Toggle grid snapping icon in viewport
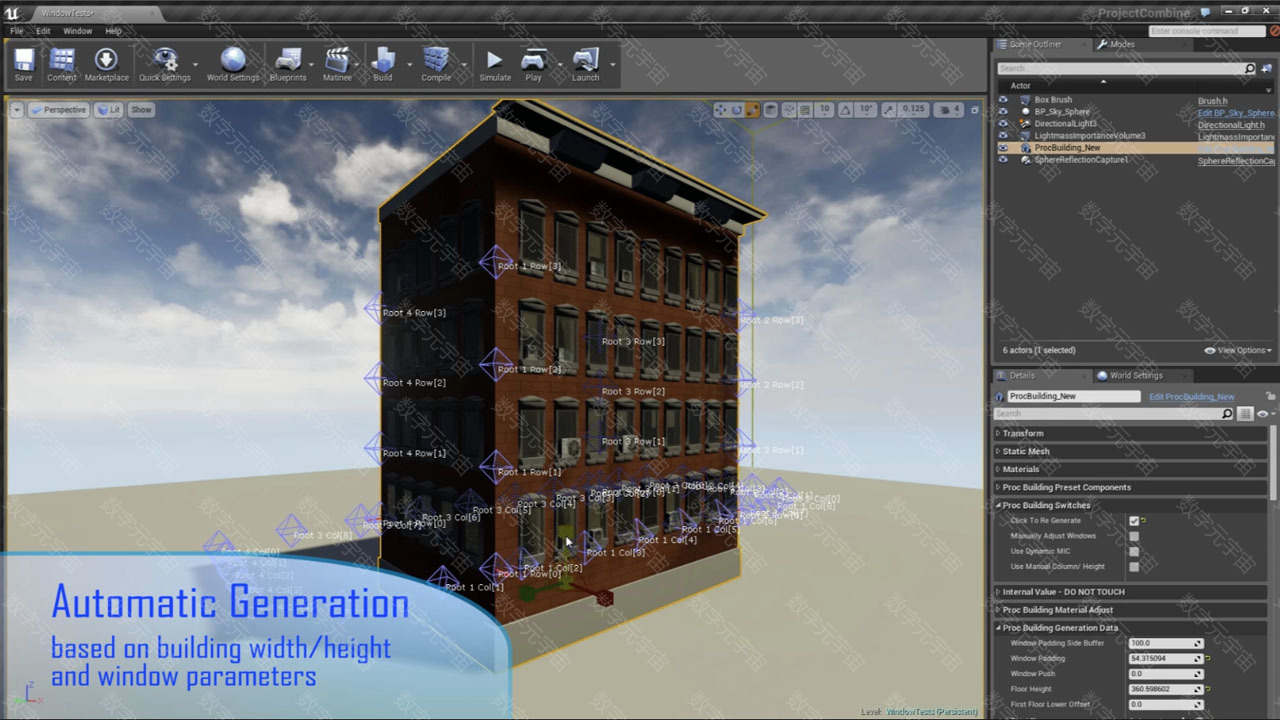The image size is (1280, 720). point(805,110)
